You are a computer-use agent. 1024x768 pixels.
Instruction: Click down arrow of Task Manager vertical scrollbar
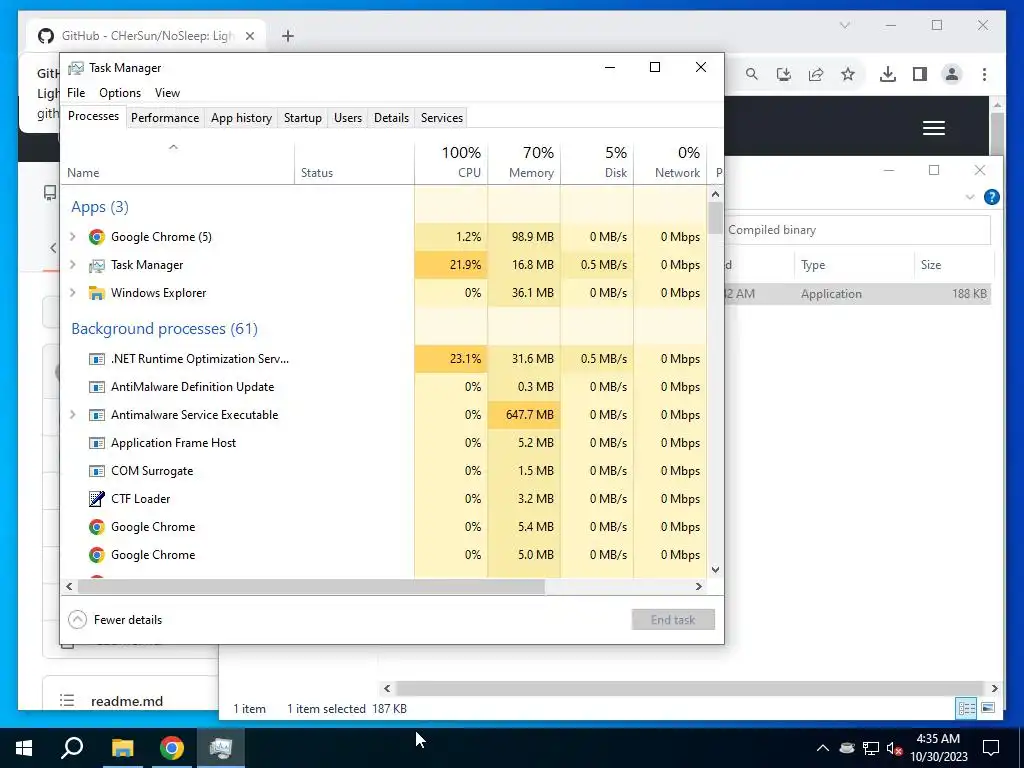click(715, 569)
